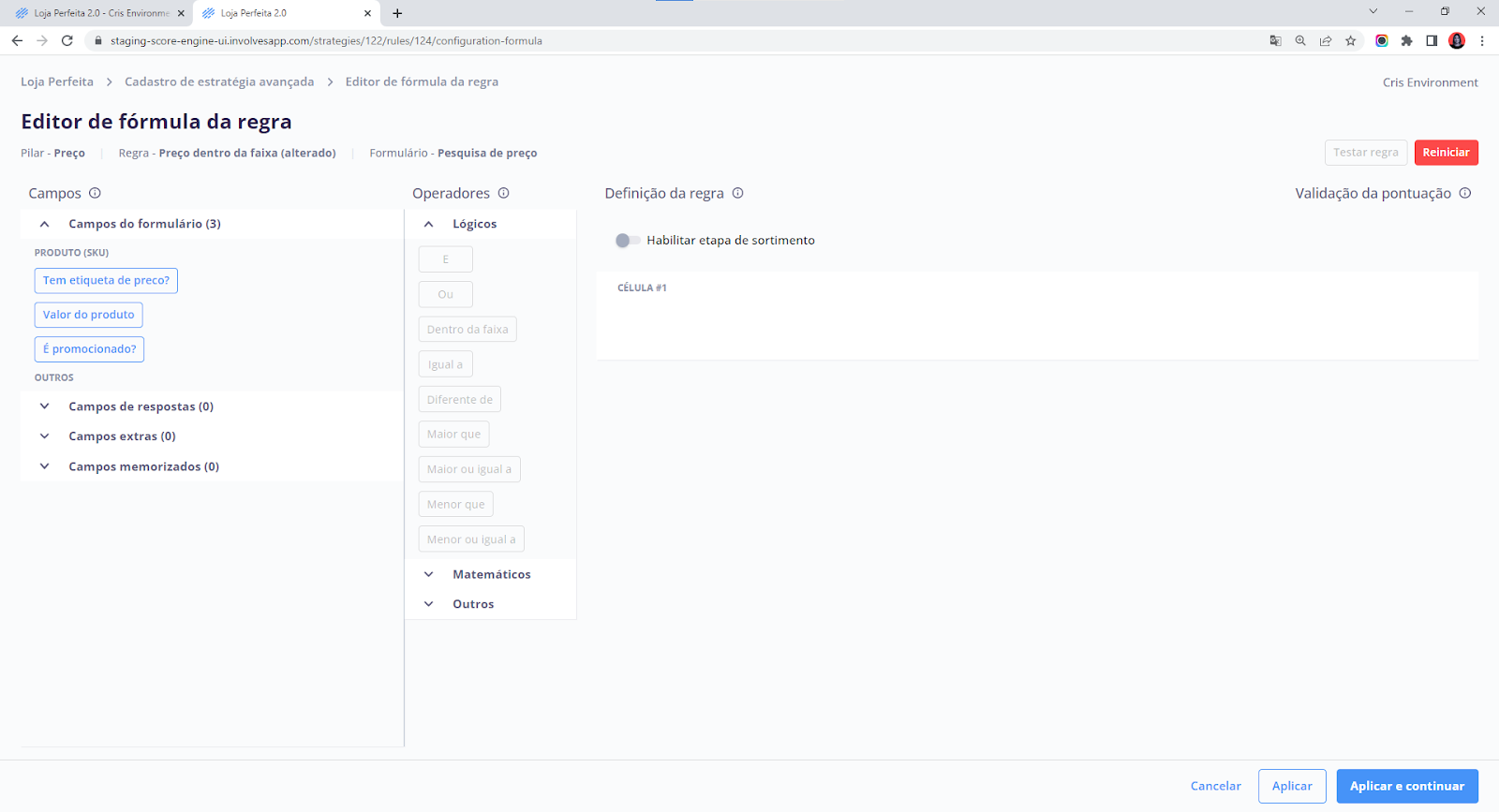The image size is (1499, 812).
Task: Click the browser address bar URL
Action: click(x=326, y=40)
